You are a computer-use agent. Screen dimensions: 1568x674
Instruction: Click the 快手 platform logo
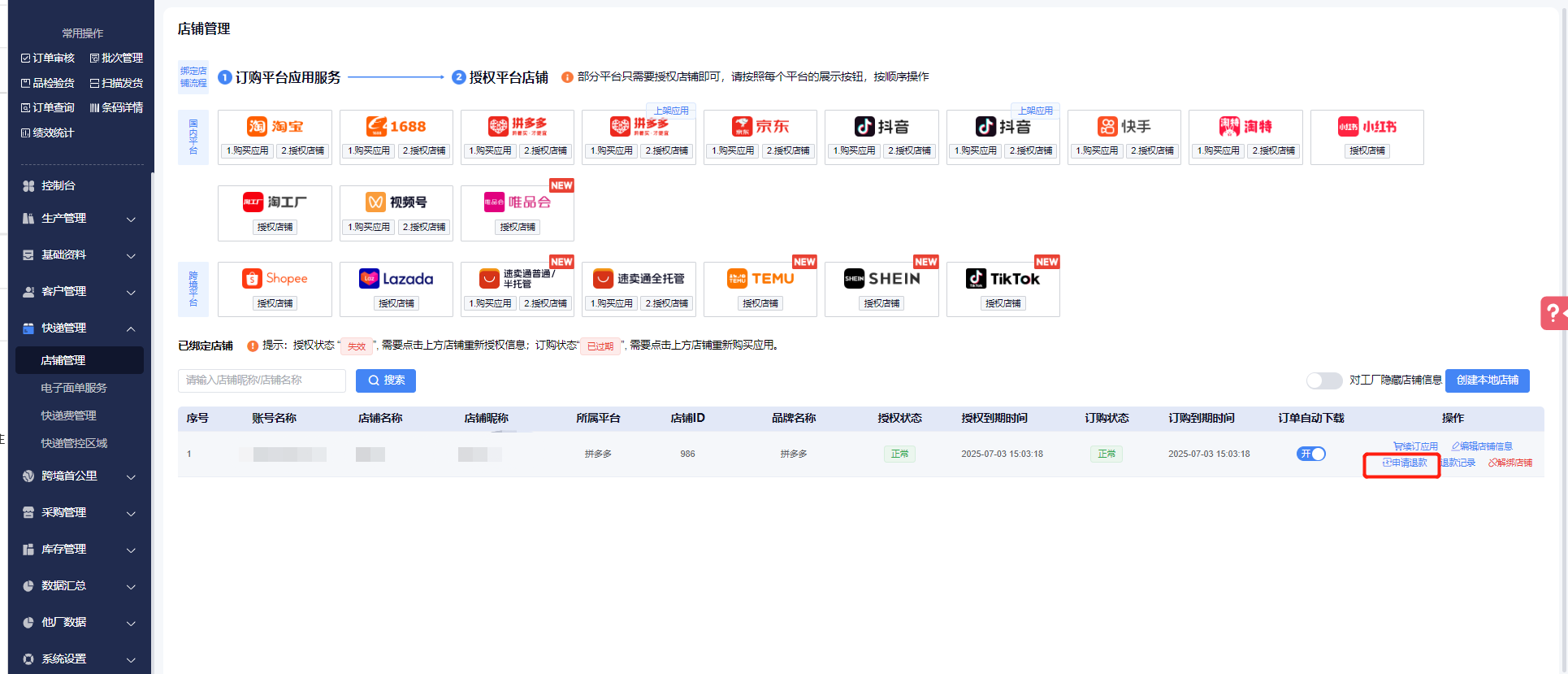point(1124,126)
